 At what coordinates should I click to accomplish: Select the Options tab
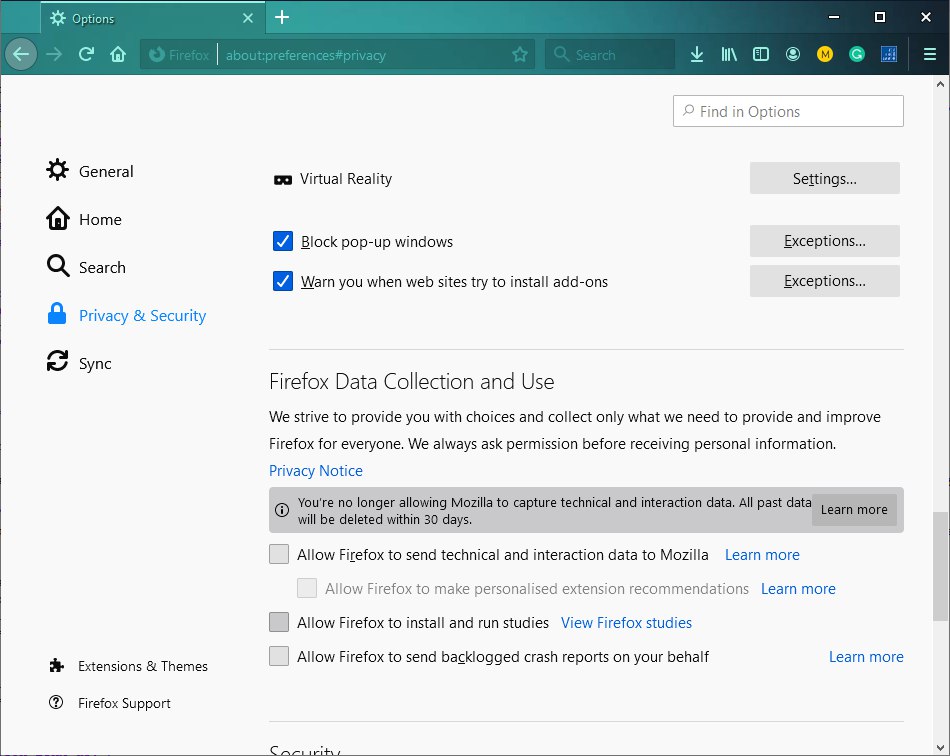(x=153, y=18)
